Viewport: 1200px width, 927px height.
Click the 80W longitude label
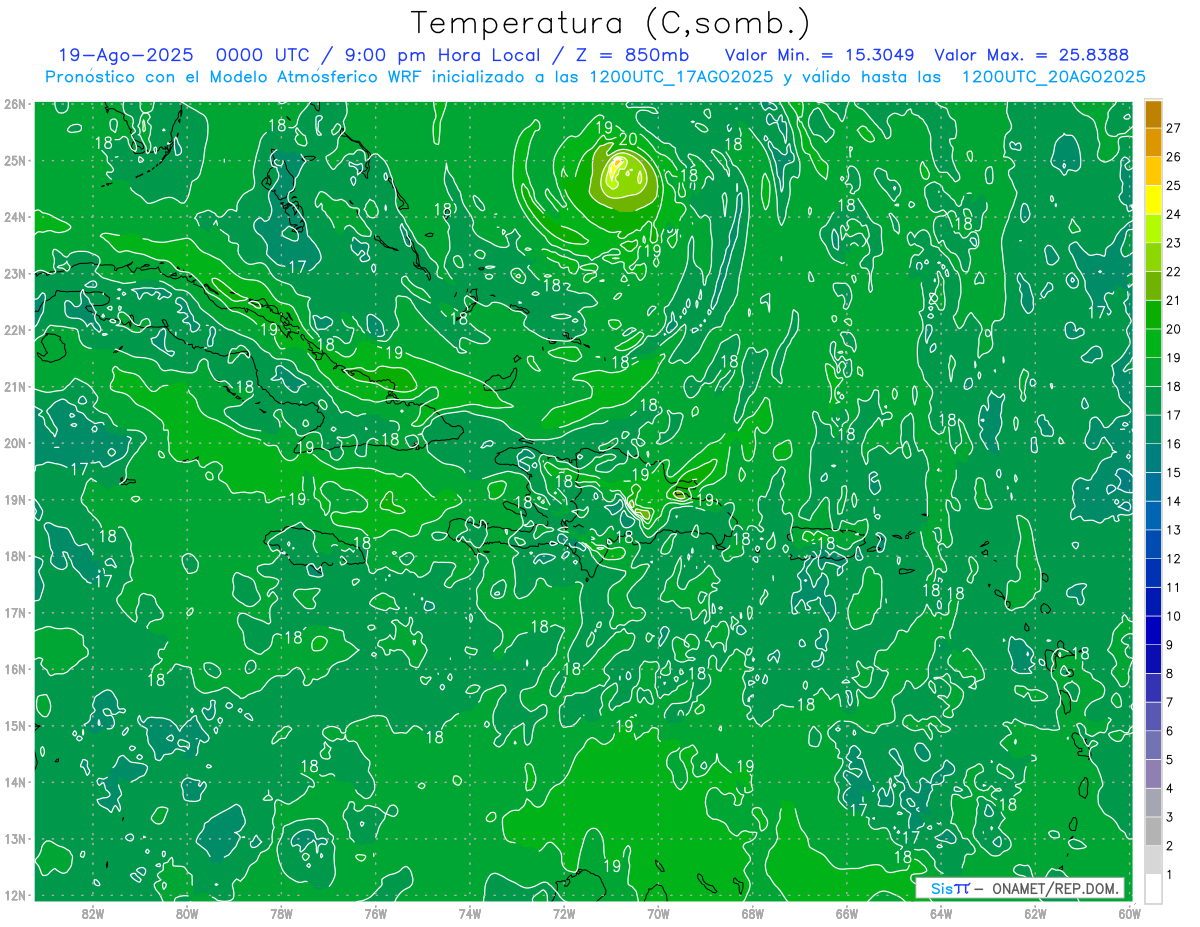[x=187, y=913]
